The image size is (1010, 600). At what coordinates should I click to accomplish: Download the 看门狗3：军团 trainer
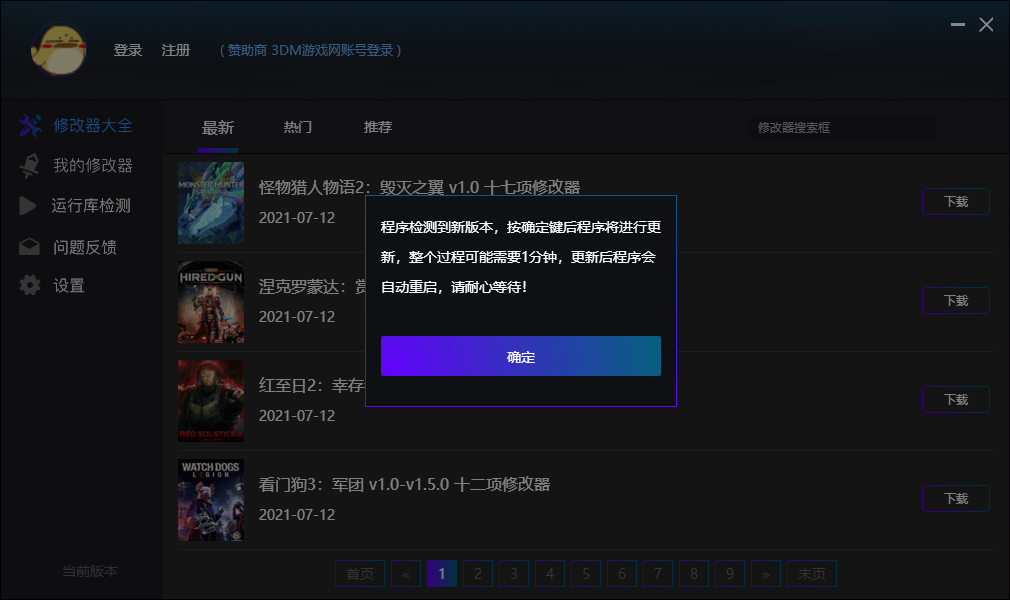[x=956, y=499]
